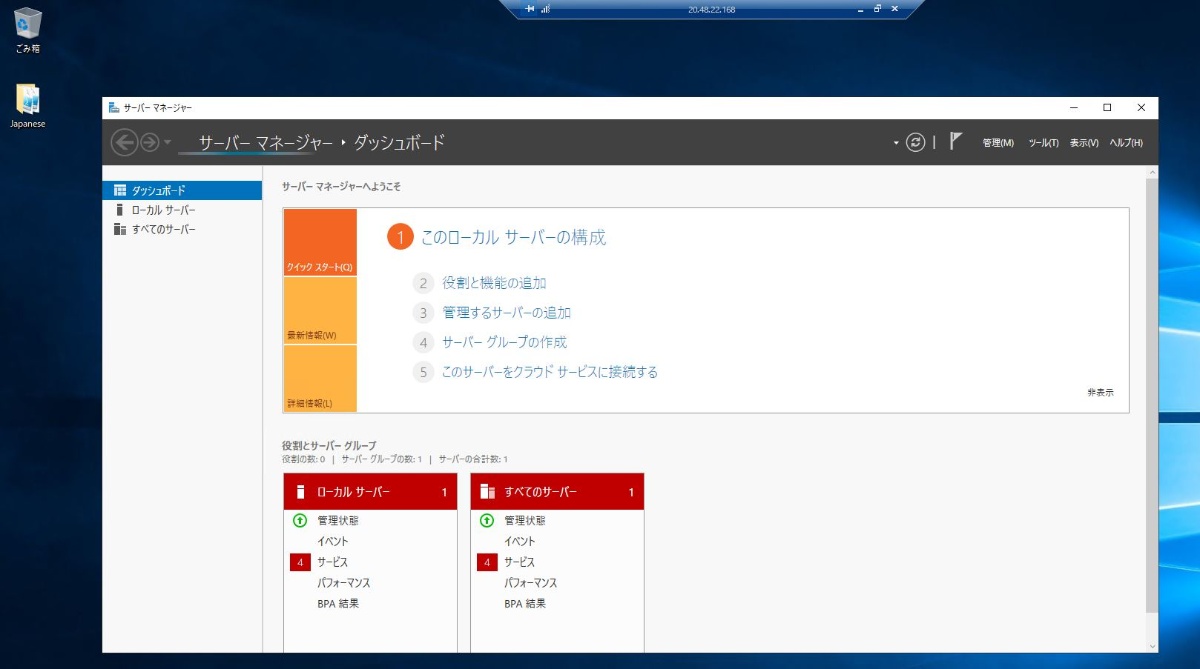Viewport: 1200px width, 669px height.
Task: Click 管理状態 in すべてのサーバー tile
Action: [x=524, y=520]
